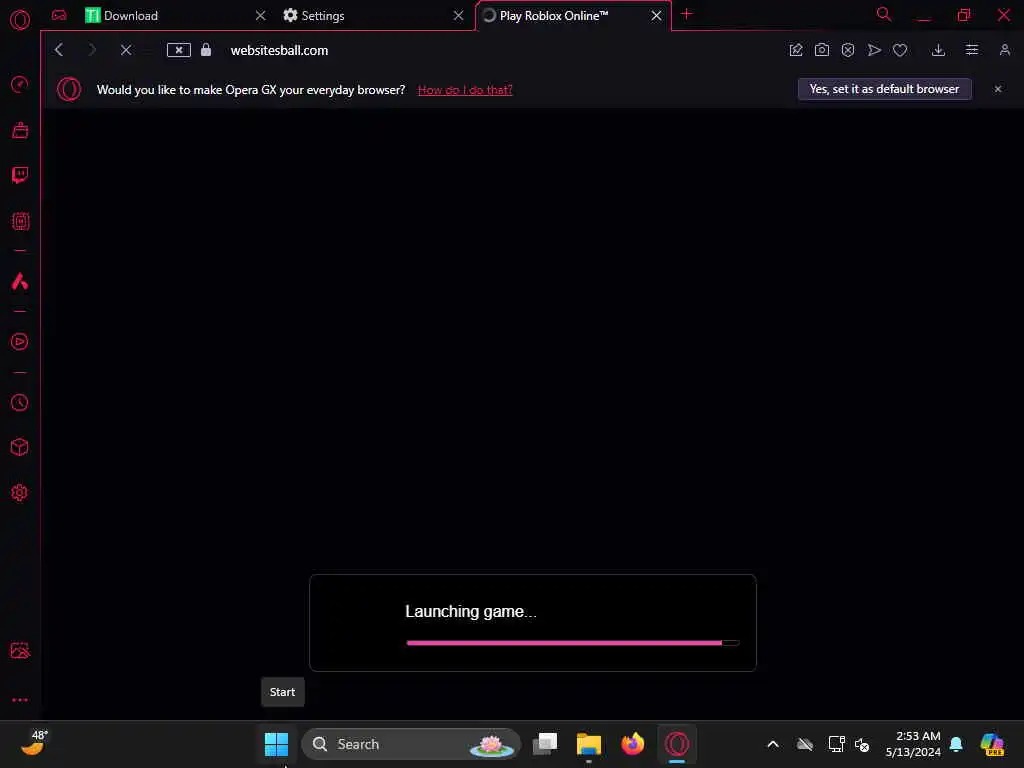Screen dimensions: 1024x768
Task: Click 'How do I do that?' link
Action: (465, 90)
